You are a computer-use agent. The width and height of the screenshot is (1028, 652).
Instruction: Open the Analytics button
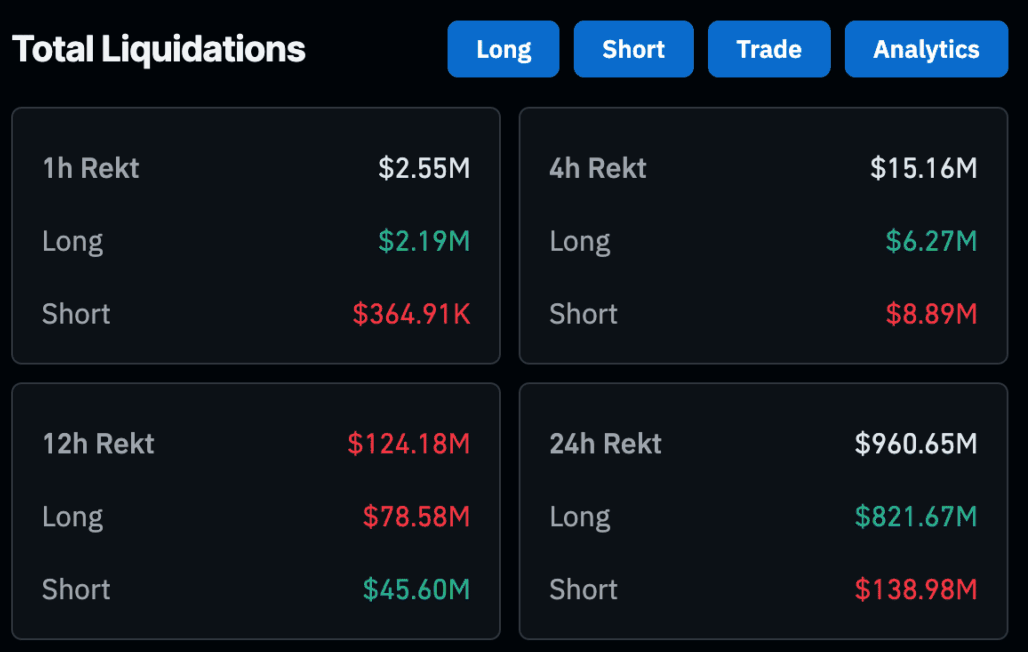(x=926, y=48)
